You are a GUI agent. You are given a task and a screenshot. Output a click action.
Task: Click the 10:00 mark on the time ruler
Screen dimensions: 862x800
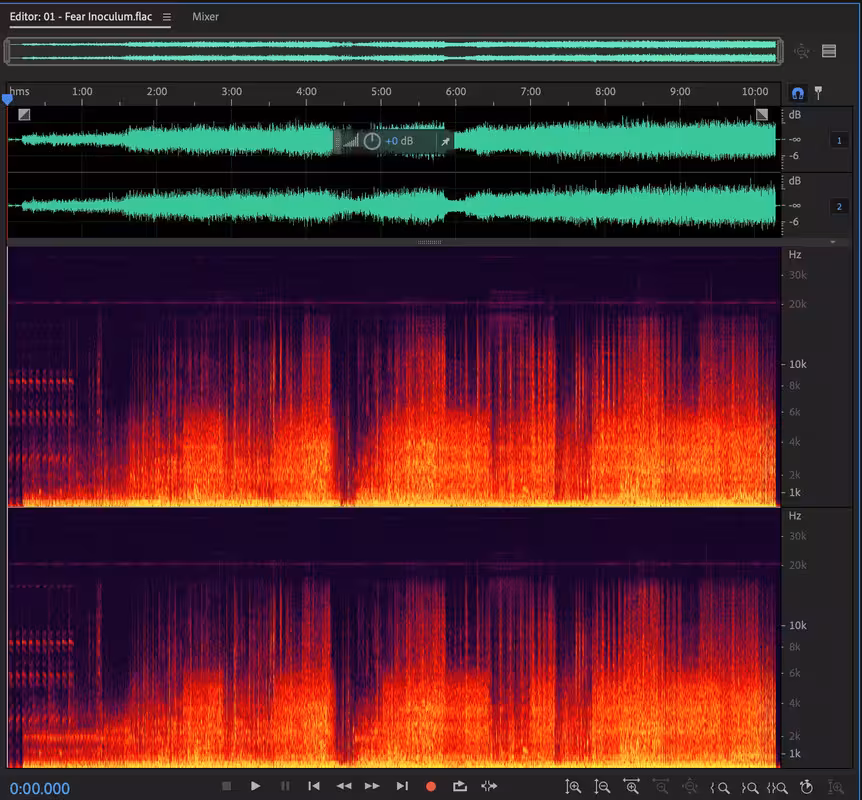click(x=755, y=91)
